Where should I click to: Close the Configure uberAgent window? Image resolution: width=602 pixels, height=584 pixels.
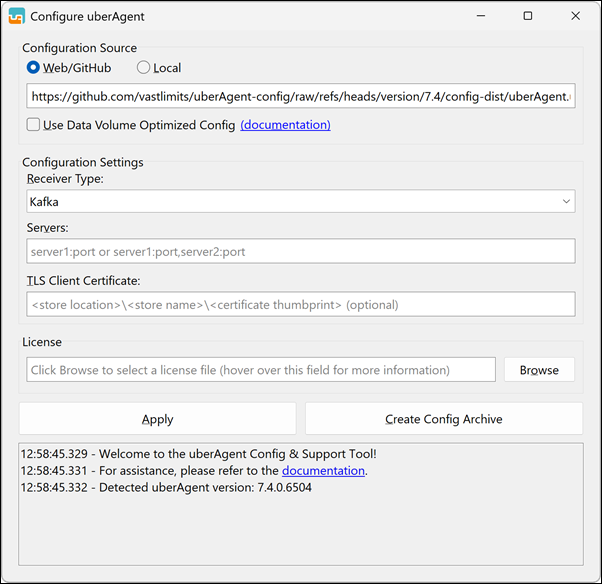pos(575,16)
